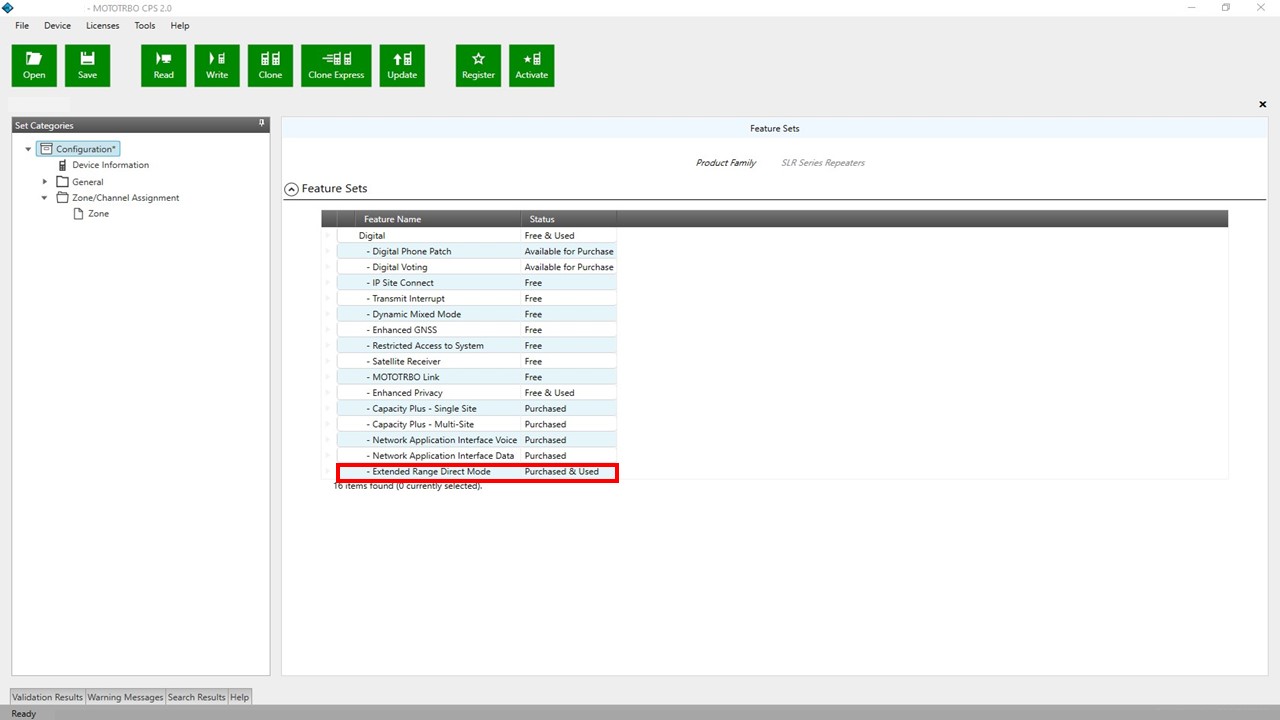Save the codeplug using the Save icon

pyautogui.click(x=87, y=63)
